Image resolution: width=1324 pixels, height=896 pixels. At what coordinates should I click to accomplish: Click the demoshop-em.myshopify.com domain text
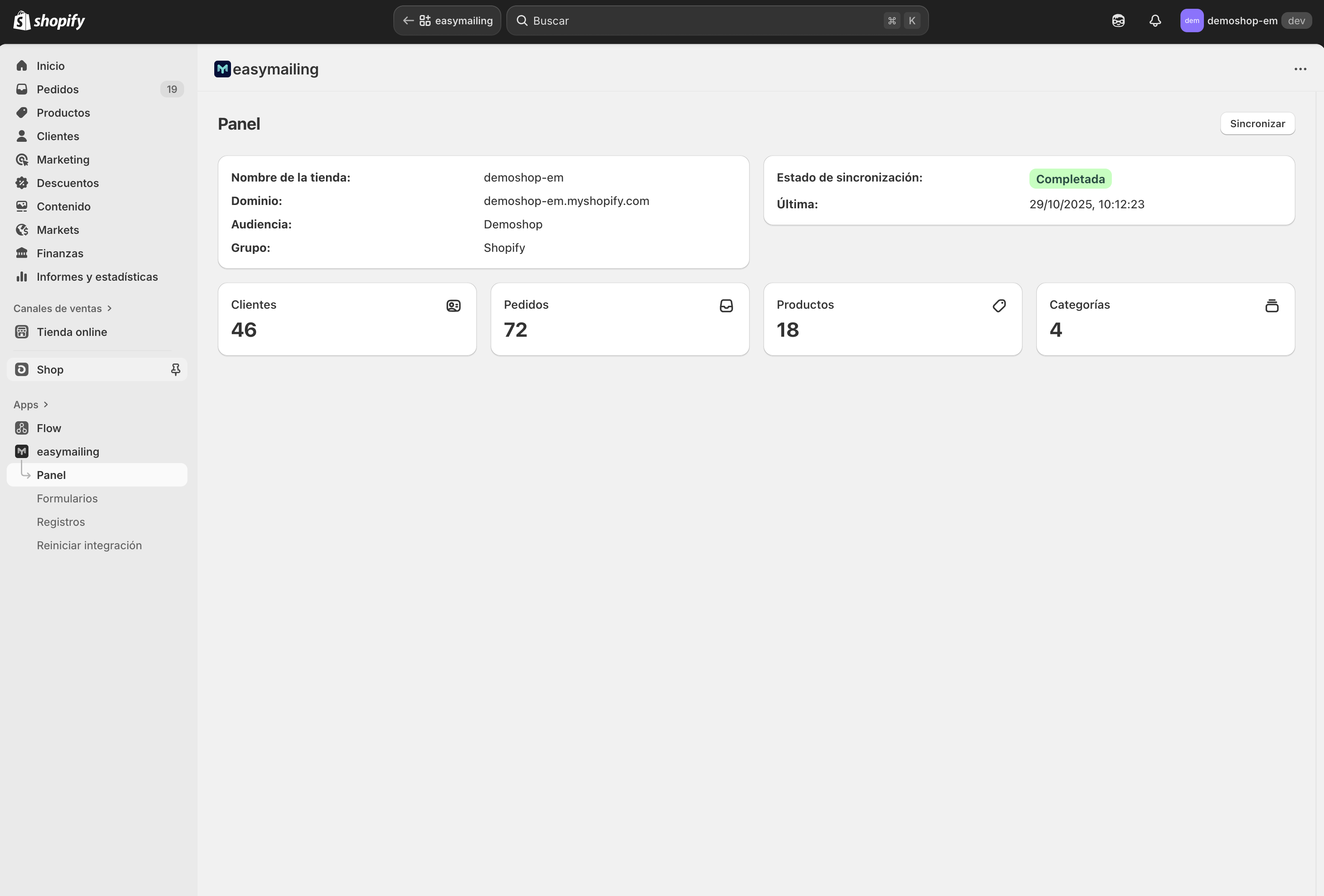(566, 200)
